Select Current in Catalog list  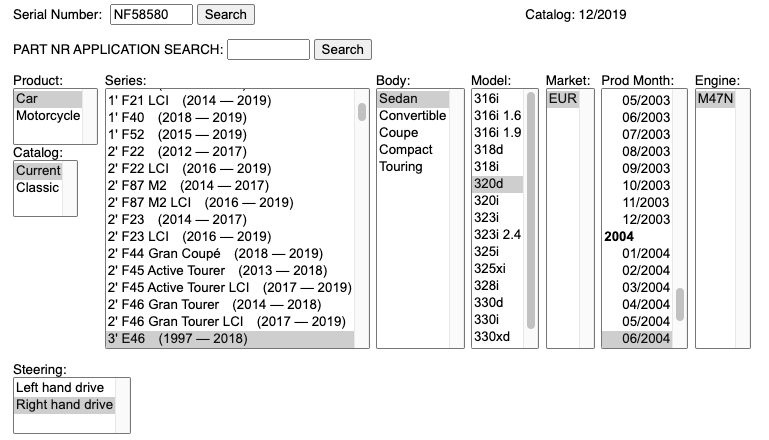[x=38, y=171]
